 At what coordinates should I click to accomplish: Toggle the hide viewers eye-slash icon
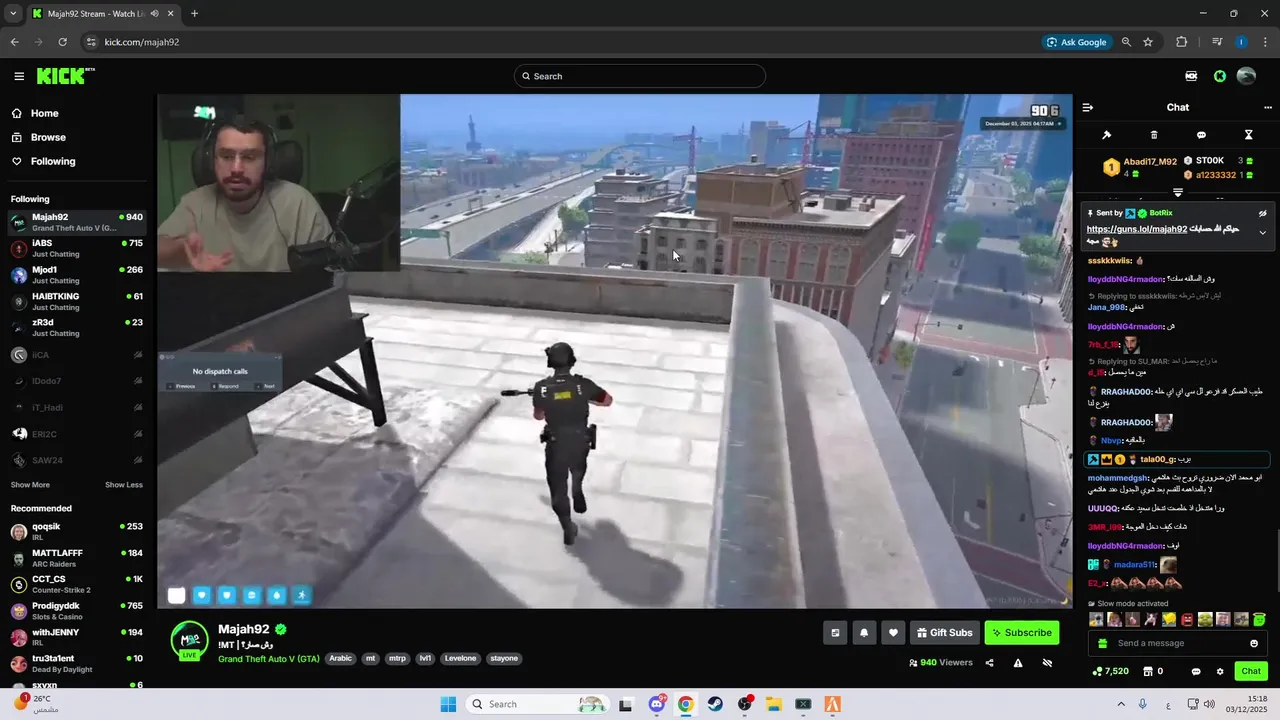[x=1047, y=662]
